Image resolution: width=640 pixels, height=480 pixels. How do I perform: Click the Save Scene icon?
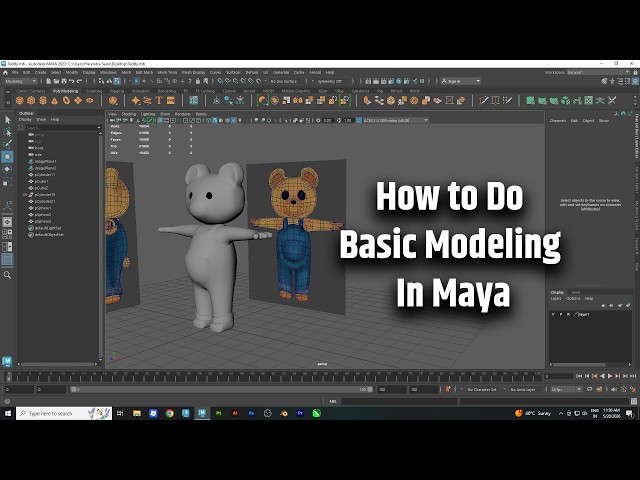pyautogui.click(x=64, y=81)
